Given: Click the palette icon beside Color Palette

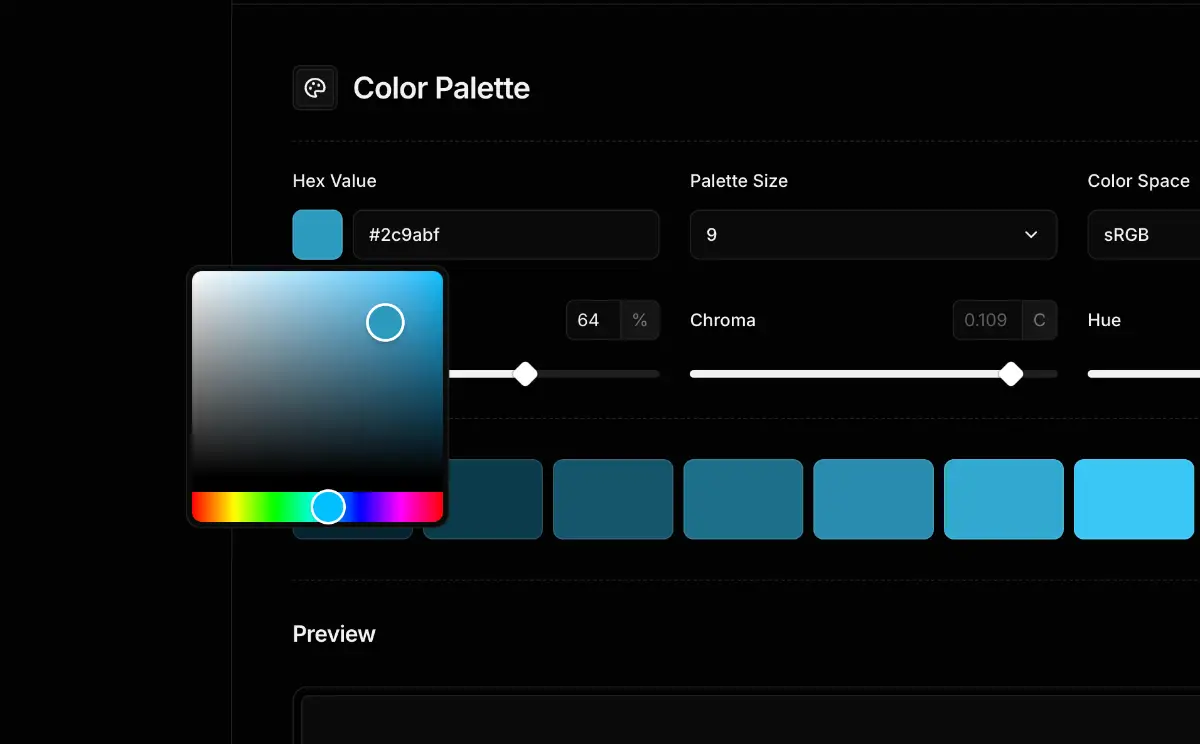Looking at the screenshot, I should 315,88.
